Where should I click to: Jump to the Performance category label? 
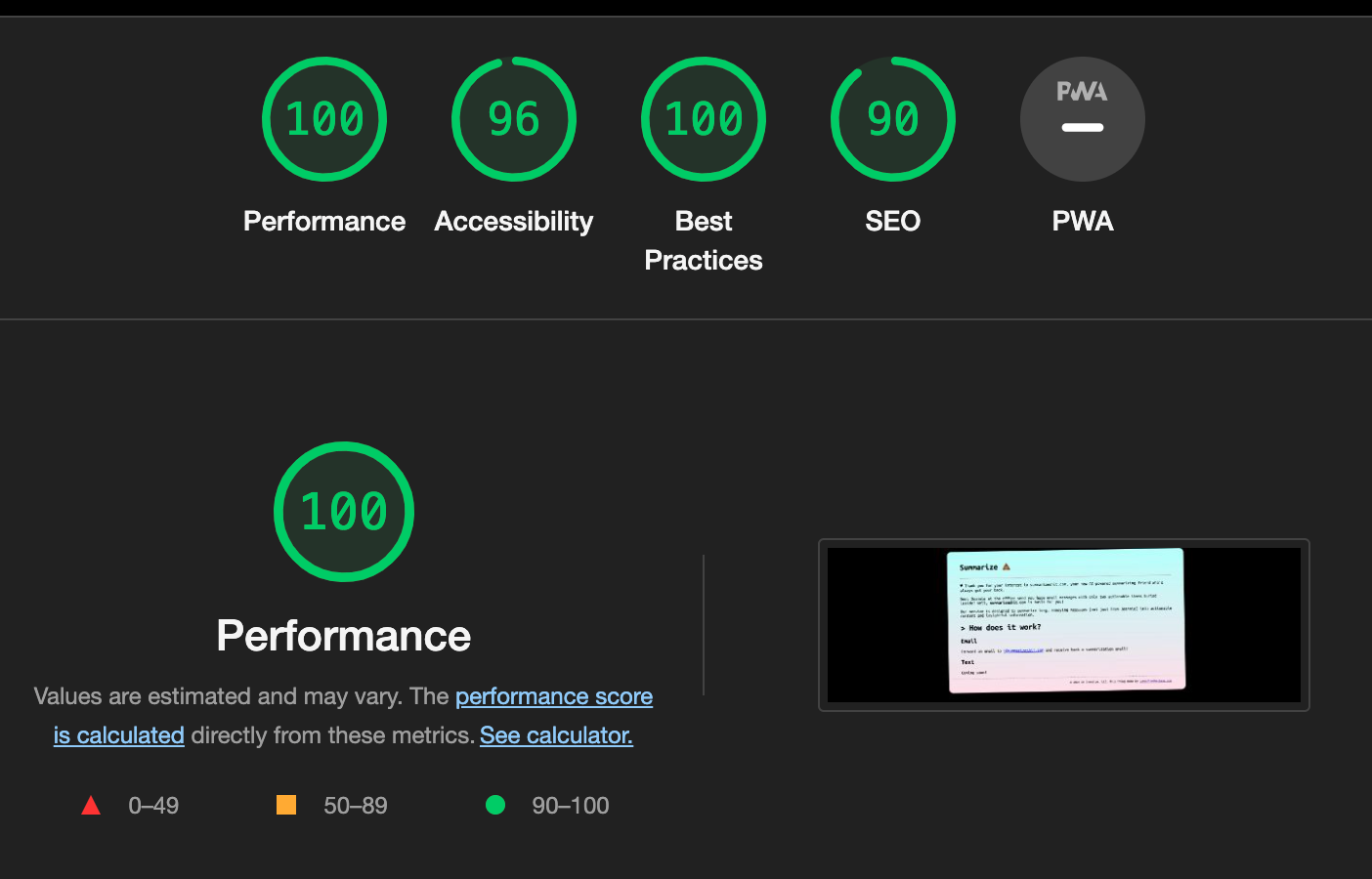point(324,222)
